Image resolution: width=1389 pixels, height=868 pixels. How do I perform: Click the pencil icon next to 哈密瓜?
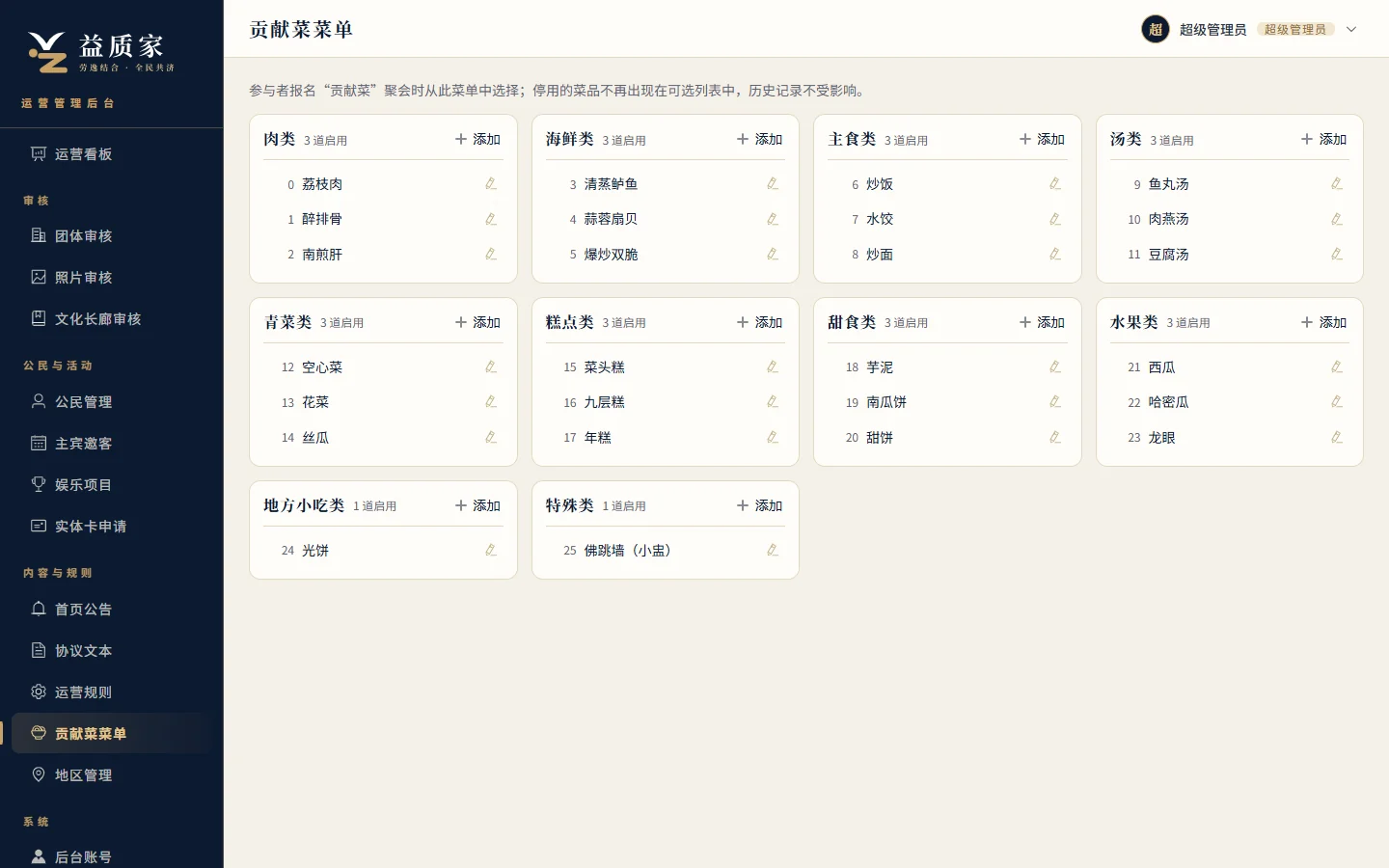click(1337, 401)
